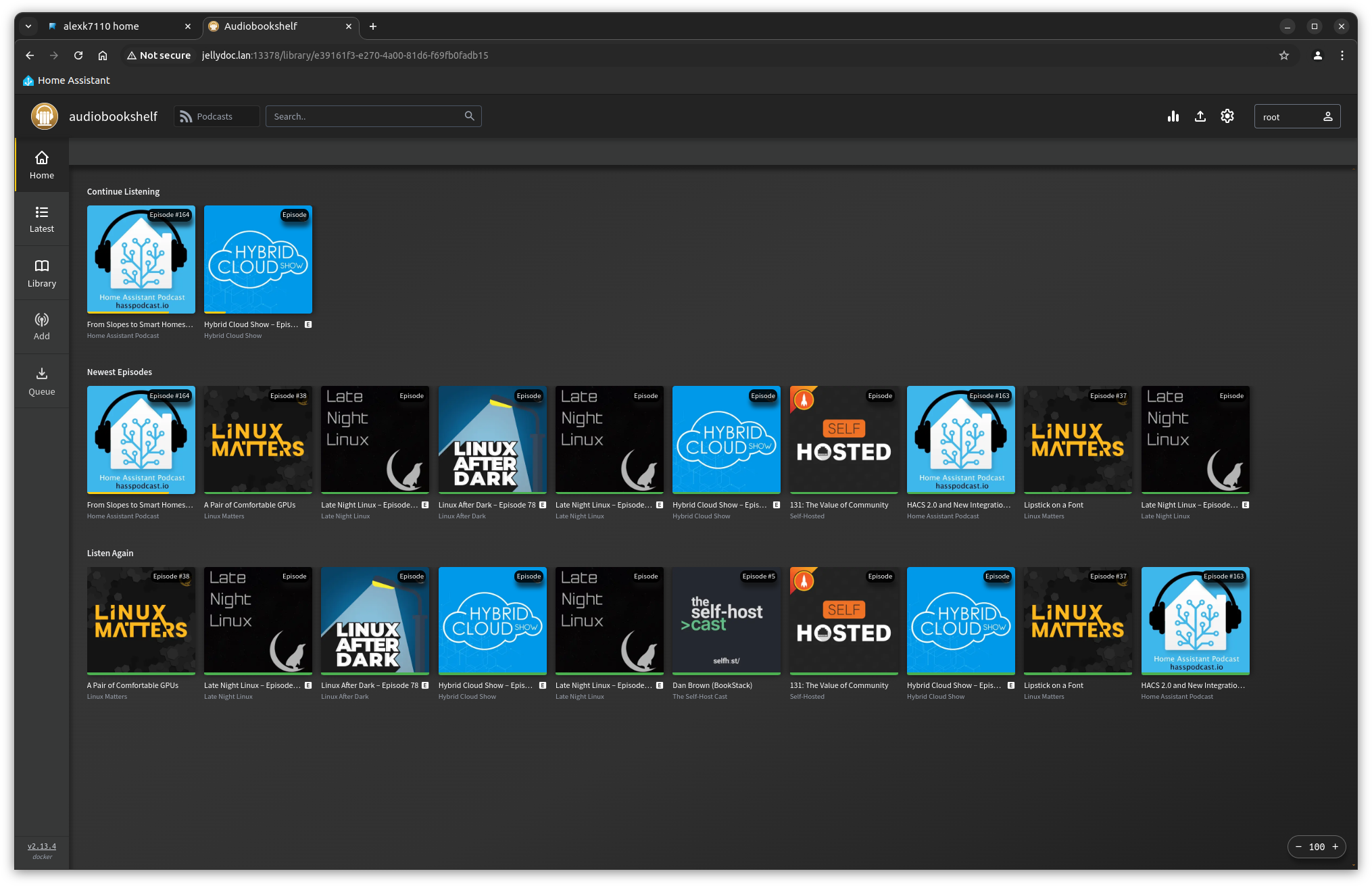Open the browser three-dot menu
This screenshot has height=886, width=1372.
click(1342, 55)
